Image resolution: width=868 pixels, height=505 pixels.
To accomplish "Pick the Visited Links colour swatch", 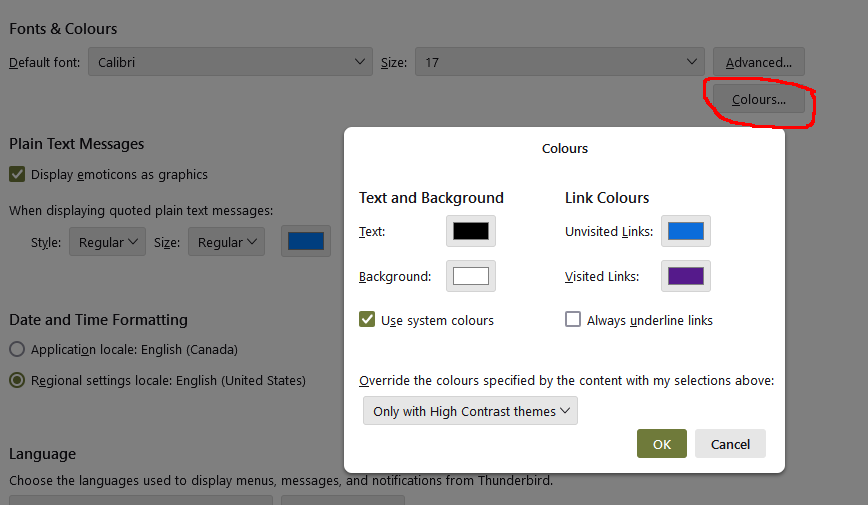I will (685, 276).
